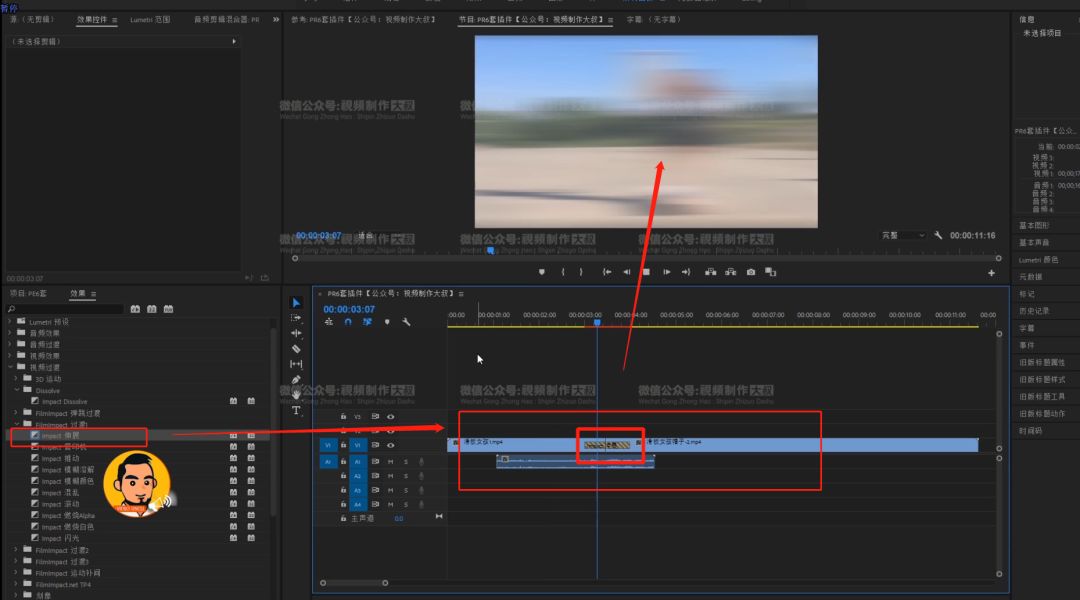
Task: Open timeline wrench display settings
Action: click(407, 322)
